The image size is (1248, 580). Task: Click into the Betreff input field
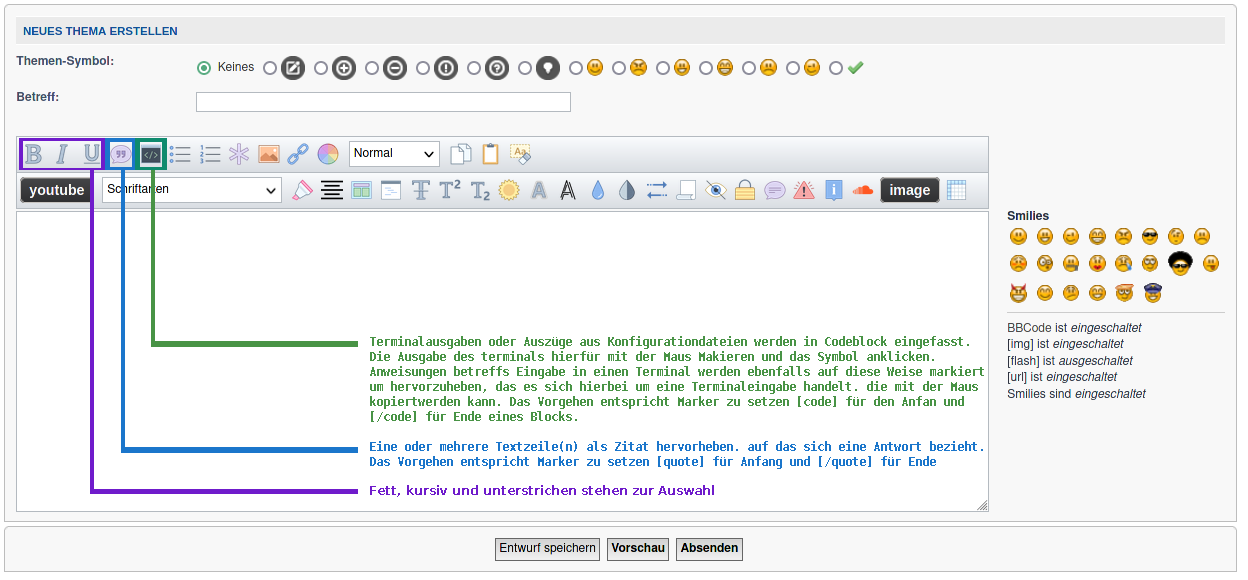383,102
